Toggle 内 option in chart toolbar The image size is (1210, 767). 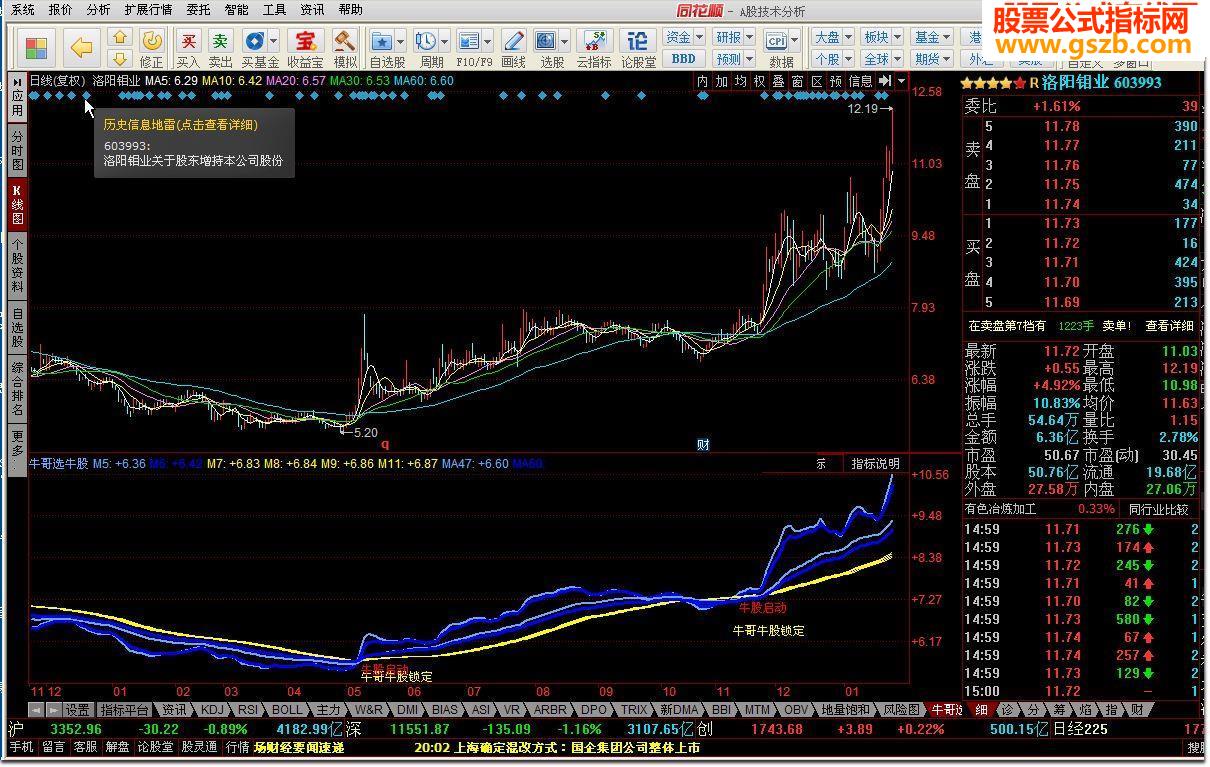[x=702, y=81]
